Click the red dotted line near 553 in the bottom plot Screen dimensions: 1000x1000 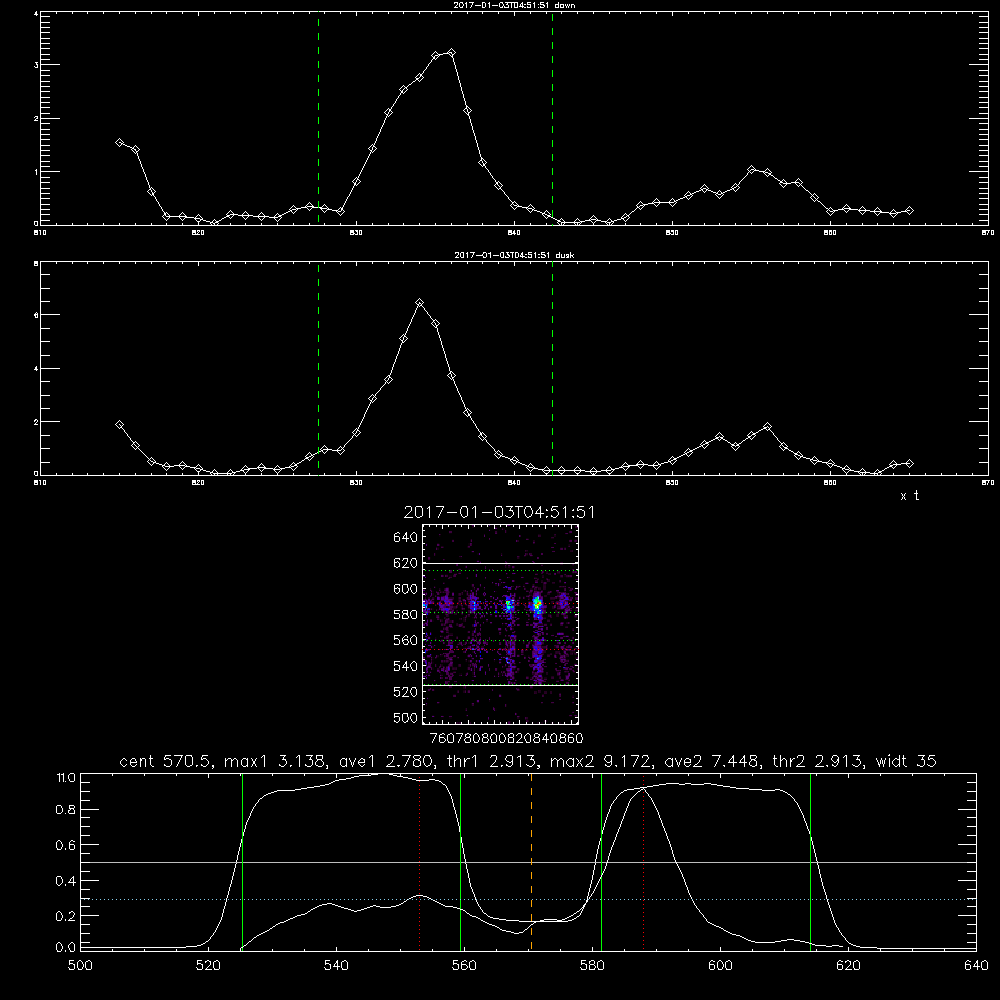[x=419, y=861]
